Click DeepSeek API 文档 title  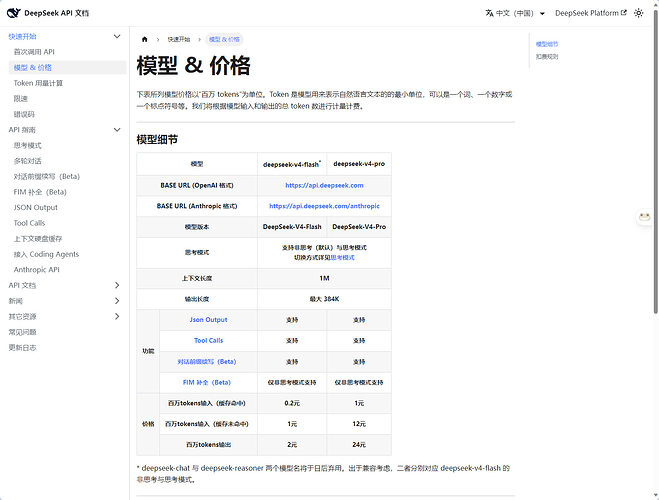tap(56, 13)
